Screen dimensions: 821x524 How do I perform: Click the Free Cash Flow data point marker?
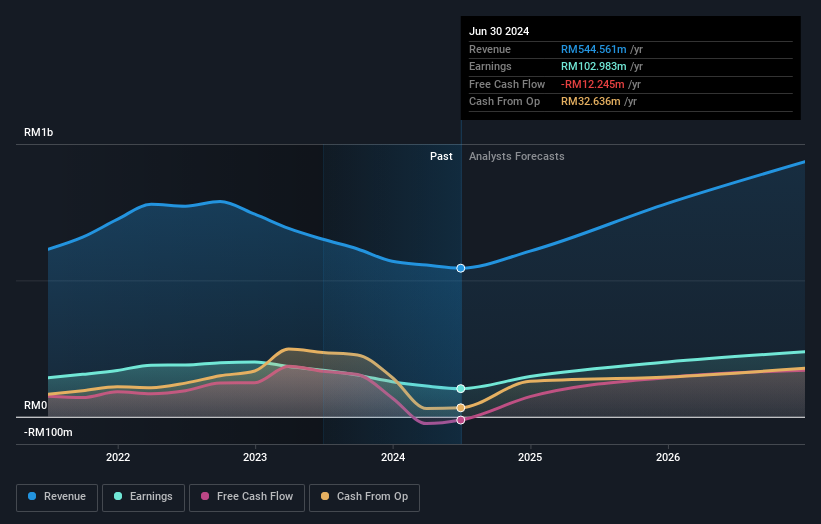pyautogui.click(x=461, y=420)
